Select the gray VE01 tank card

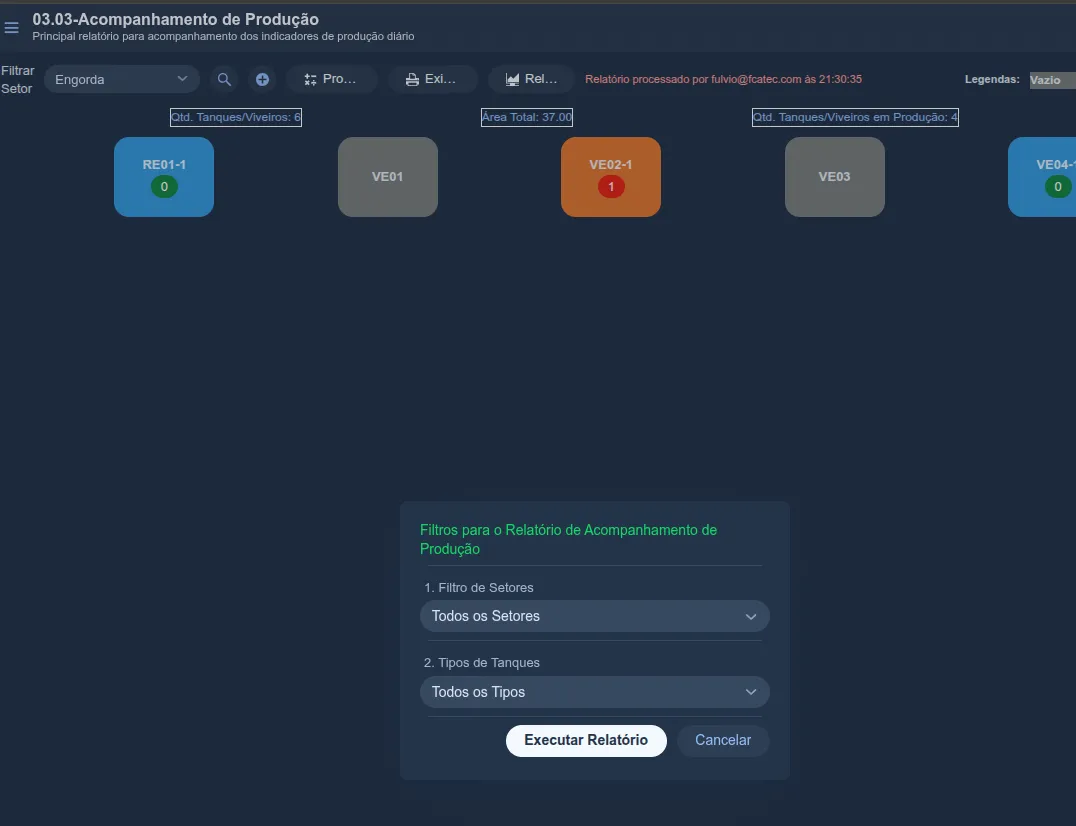click(x=388, y=177)
